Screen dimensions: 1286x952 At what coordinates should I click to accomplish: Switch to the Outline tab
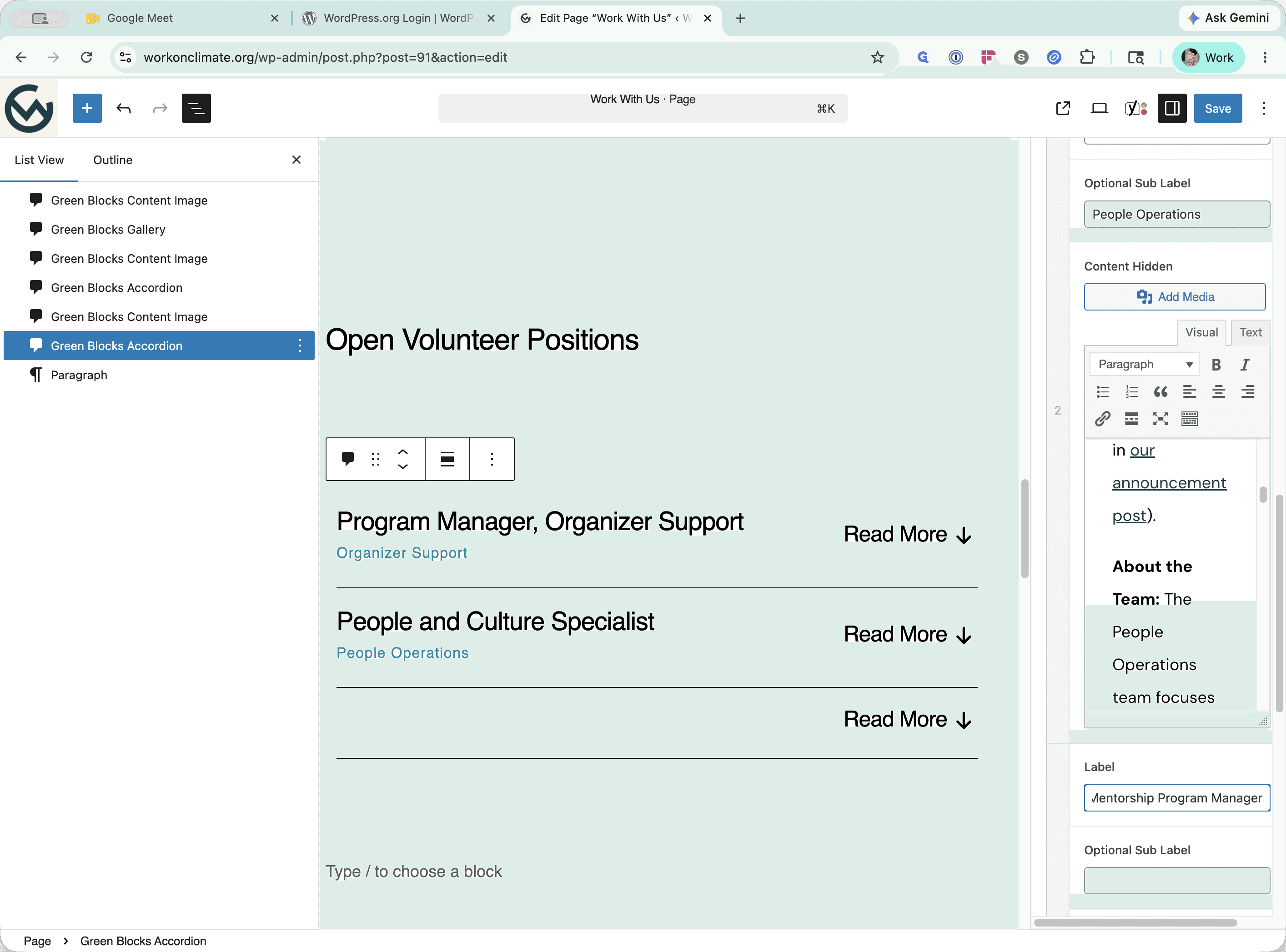pyautogui.click(x=113, y=160)
